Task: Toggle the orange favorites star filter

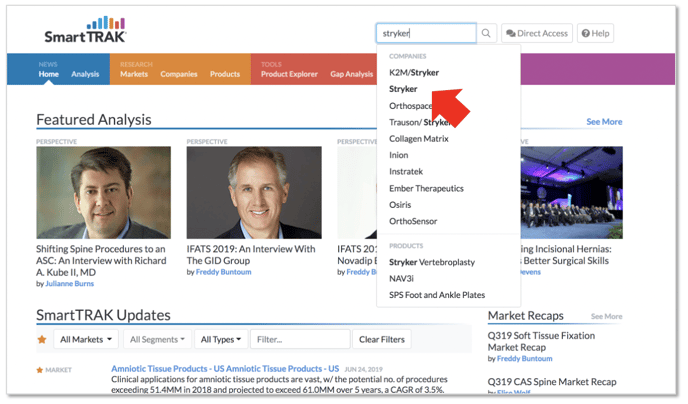Action: click(42, 340)
